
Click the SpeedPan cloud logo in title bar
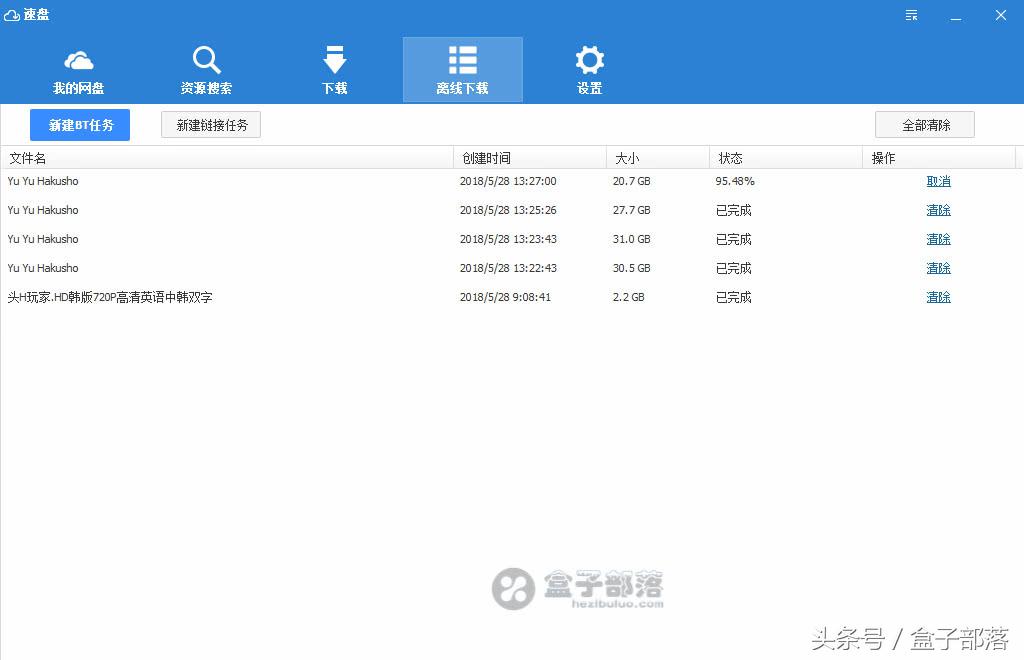coord(12,14)
